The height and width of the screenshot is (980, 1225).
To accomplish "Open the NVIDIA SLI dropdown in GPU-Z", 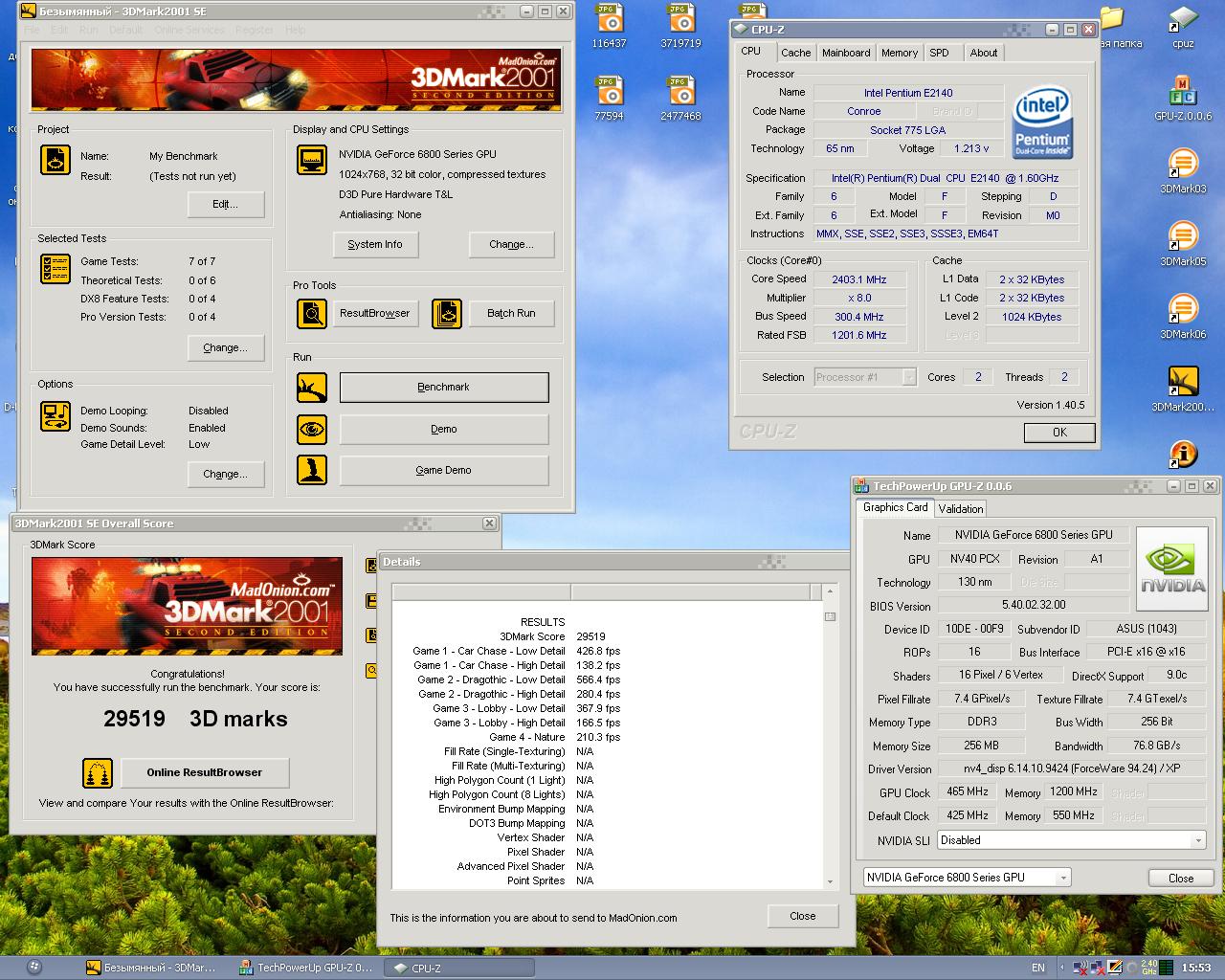I will 1071,840.
